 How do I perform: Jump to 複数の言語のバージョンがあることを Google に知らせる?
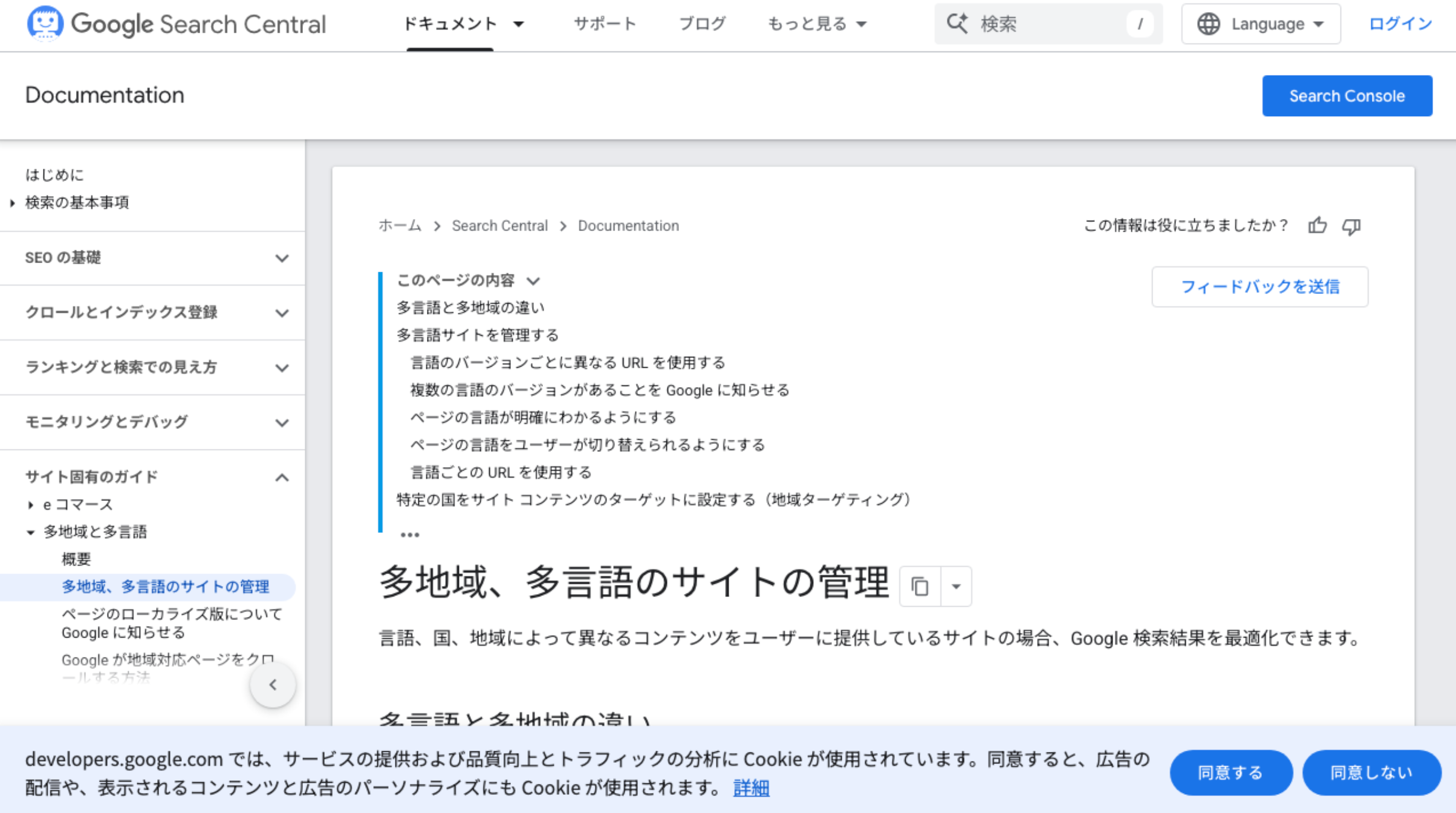pos(600,390)
